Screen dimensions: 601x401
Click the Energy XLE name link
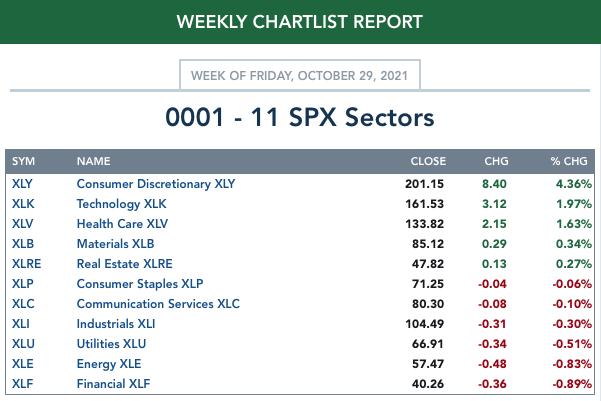click(x=109, y=363)
